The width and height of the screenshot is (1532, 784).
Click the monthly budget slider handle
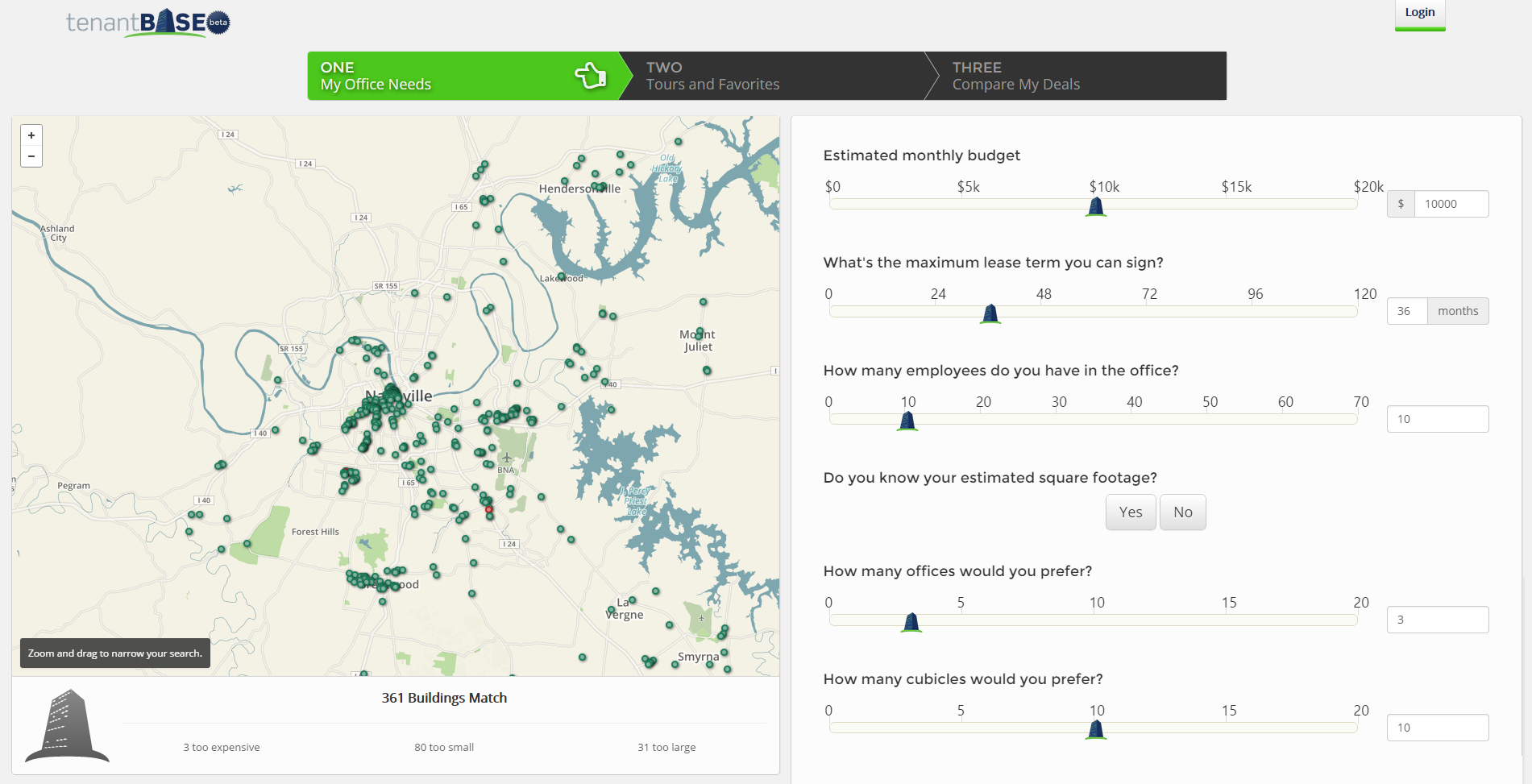[1096, 206]
